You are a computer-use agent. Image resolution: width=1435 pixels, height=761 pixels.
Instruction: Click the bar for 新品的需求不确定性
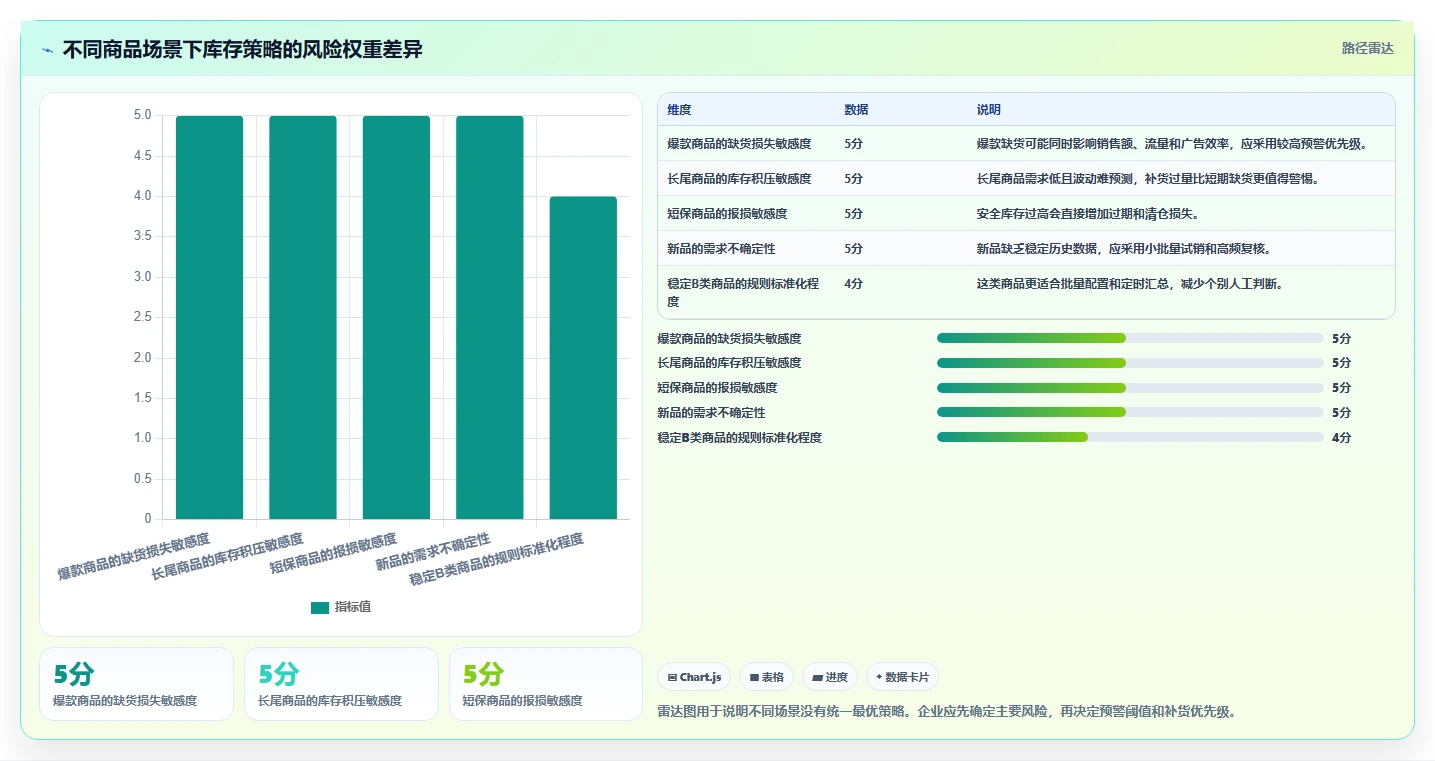[490, 317]
